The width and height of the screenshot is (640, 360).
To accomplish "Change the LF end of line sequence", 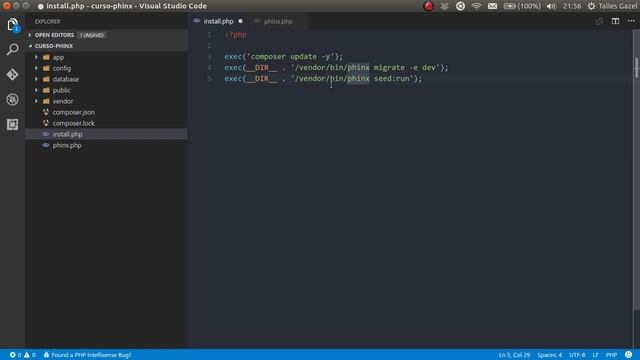I will click(x=596, y=355).
